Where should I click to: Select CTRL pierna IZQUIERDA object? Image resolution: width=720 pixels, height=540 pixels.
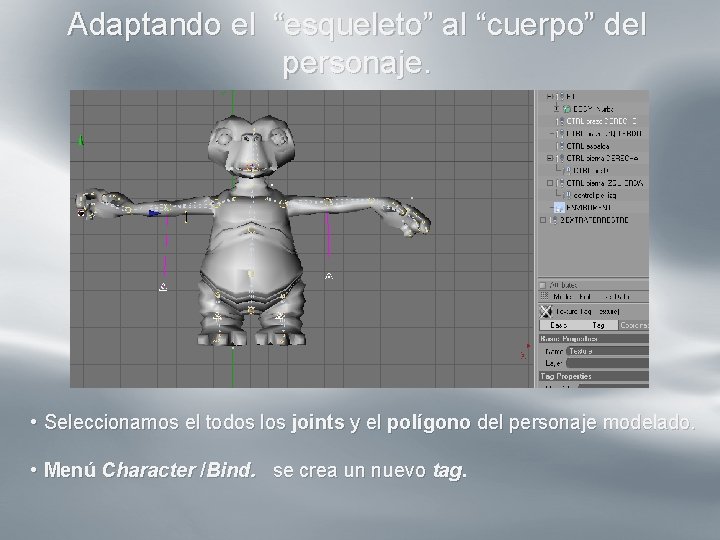click(x=604, y=183)
